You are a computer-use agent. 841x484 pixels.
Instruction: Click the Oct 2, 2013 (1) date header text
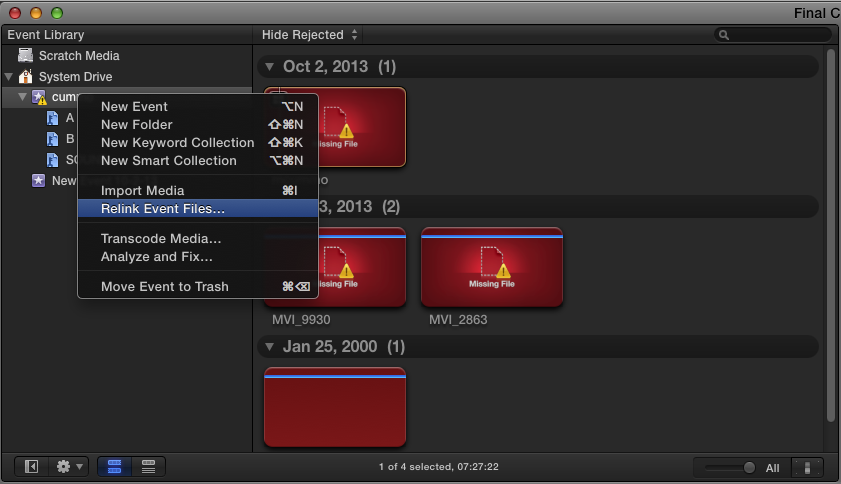point(340,67)
